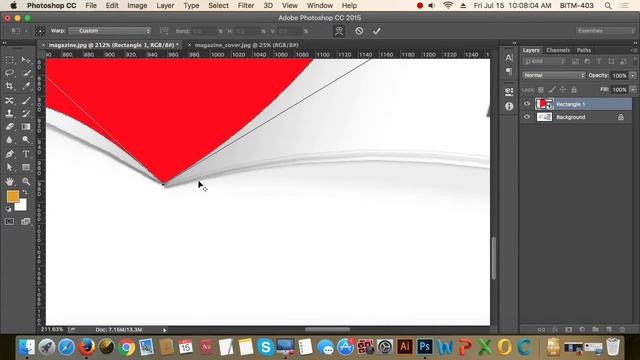The height and width of the screenshot is (360, 640).
Task: Select the Rectangular Marquee tool
Action: [9, 60]
